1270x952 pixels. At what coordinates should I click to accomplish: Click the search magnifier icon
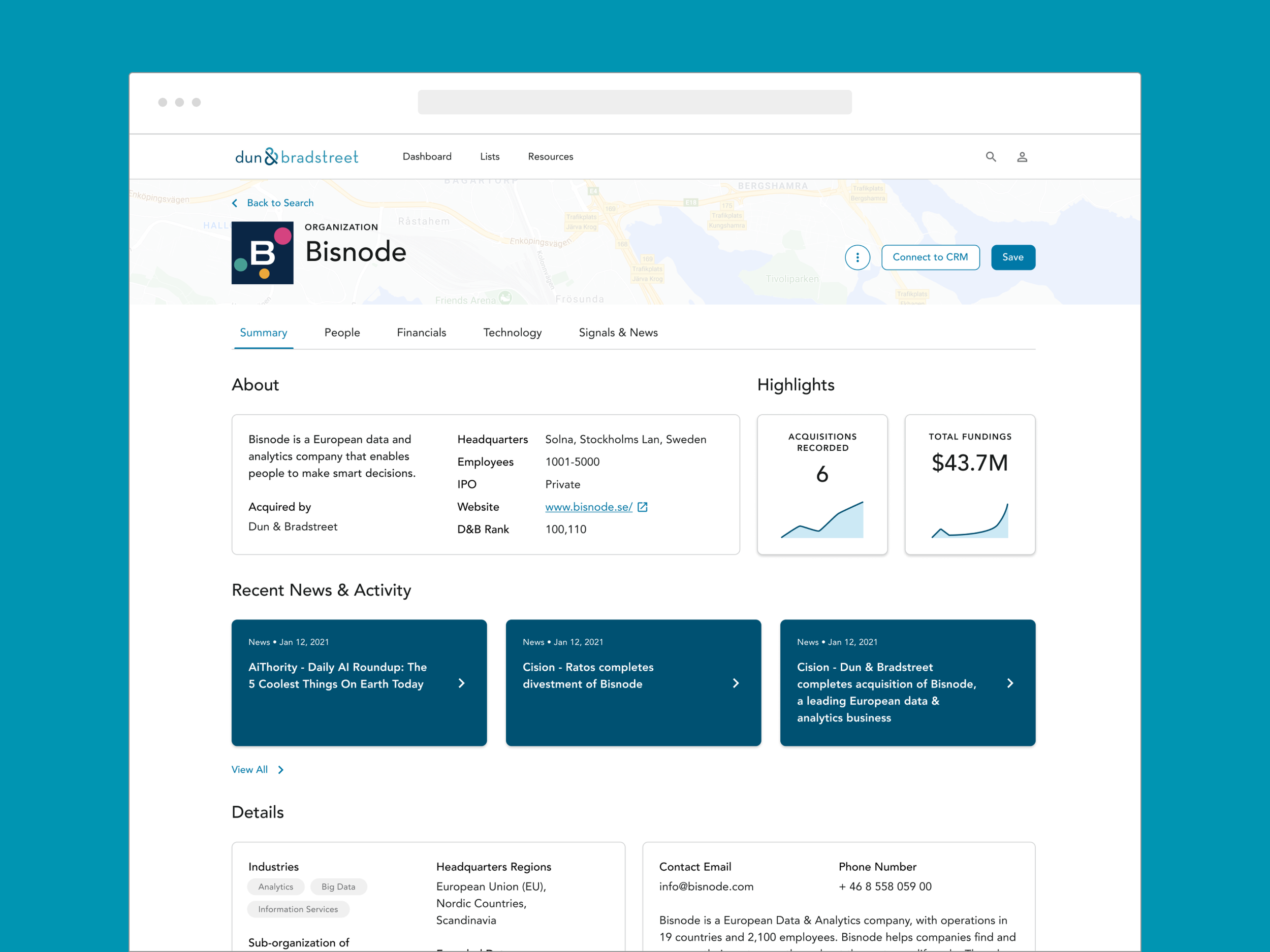(991, 157)
